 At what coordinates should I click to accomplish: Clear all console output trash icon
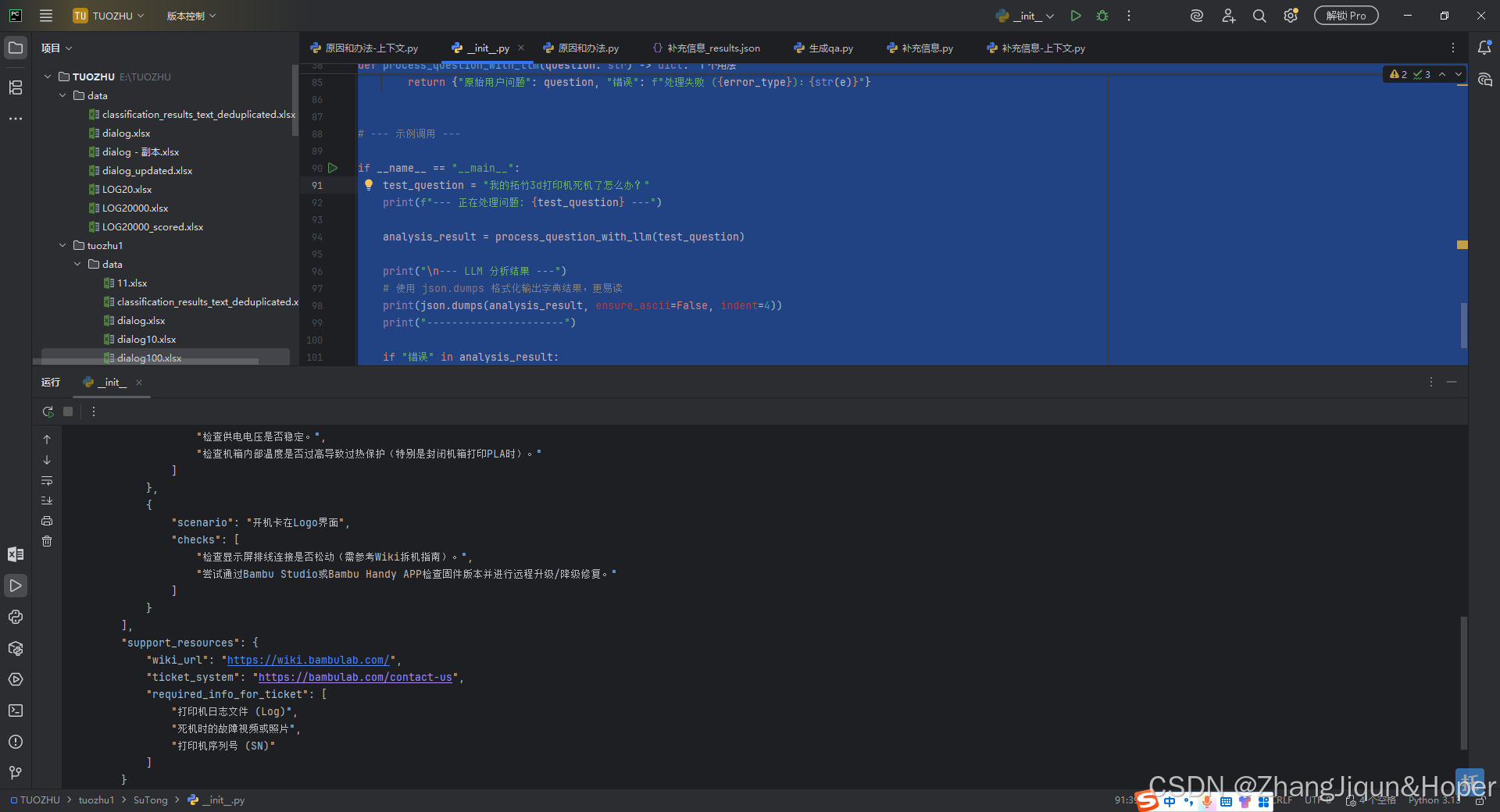47,541
